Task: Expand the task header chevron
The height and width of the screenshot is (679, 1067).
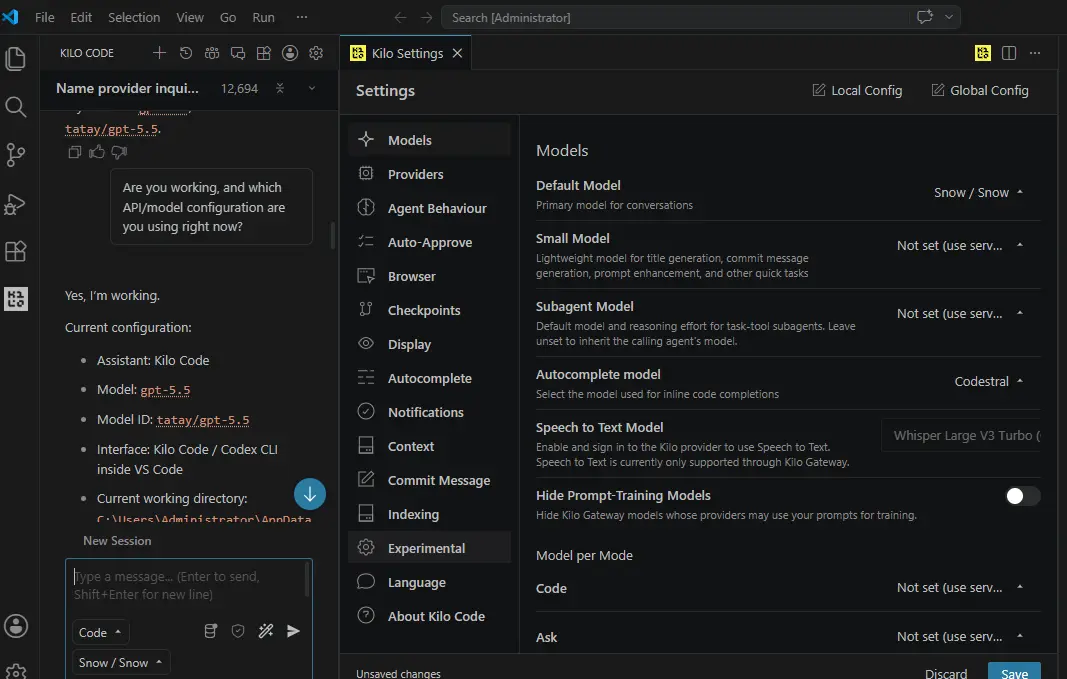Action: (312, 88)
